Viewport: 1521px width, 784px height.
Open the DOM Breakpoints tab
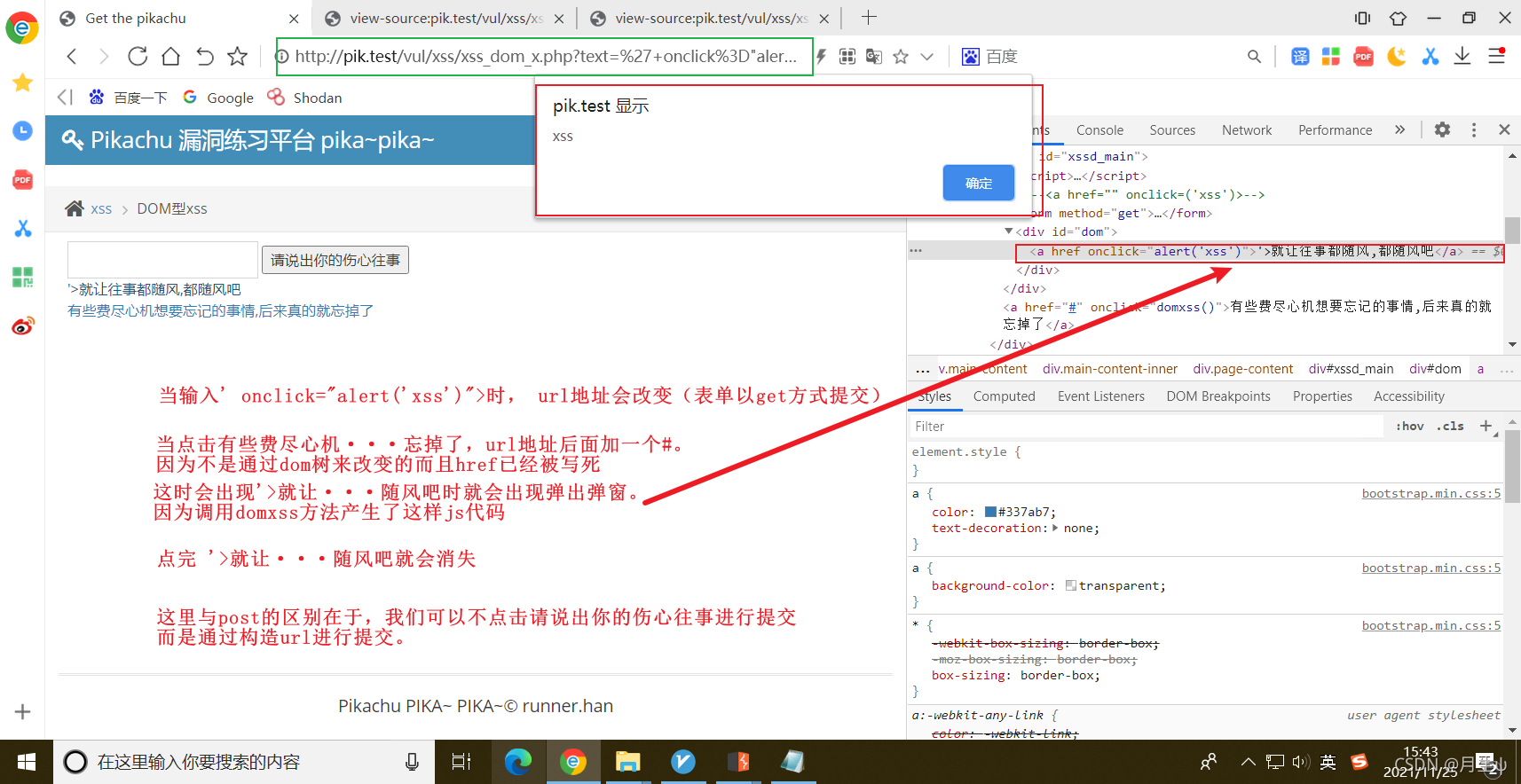click(x=1218, y=396)
